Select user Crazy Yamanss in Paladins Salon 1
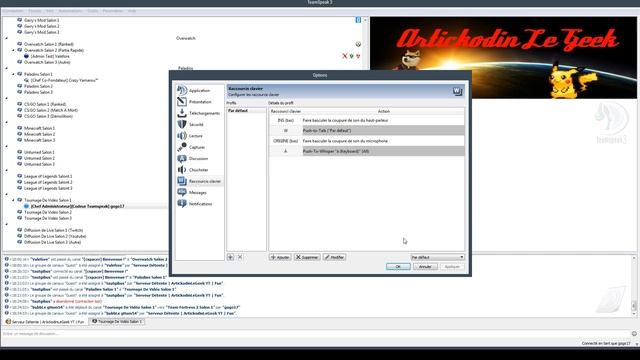Viewport: 640px width, 360px height. 64,80
